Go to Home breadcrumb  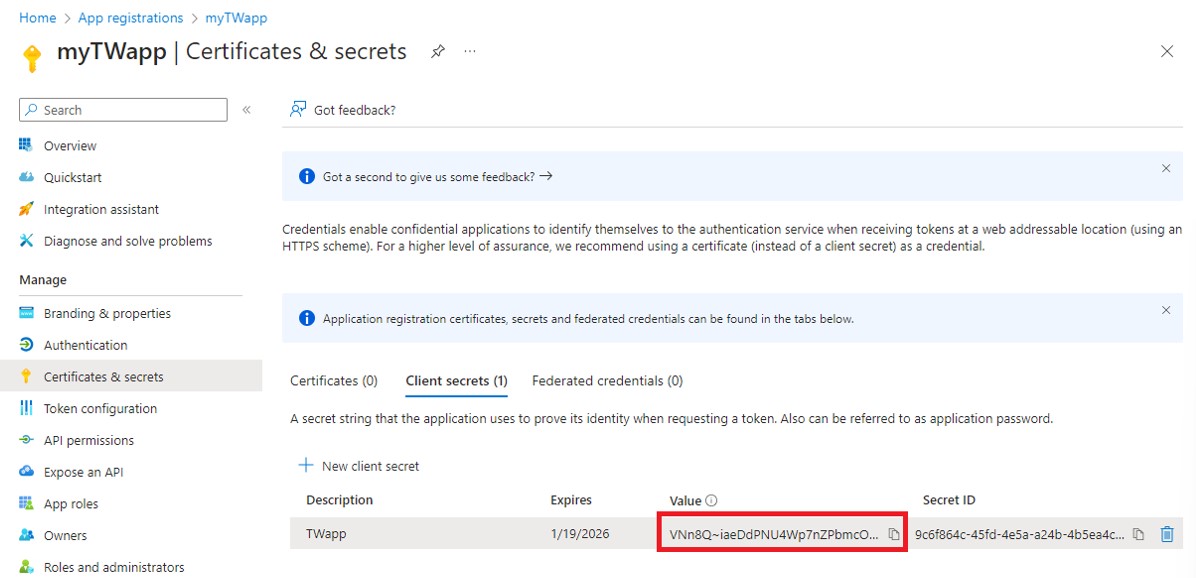click(37, 18)
